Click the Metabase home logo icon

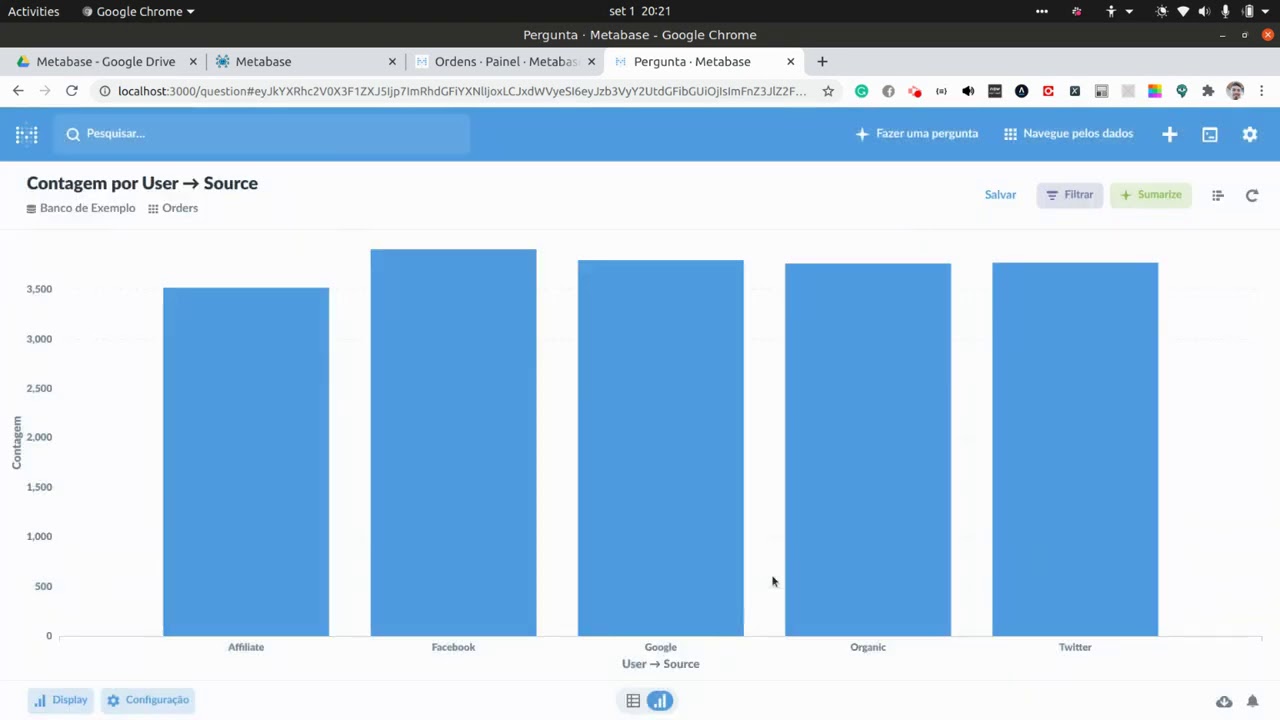coord(27,134)
